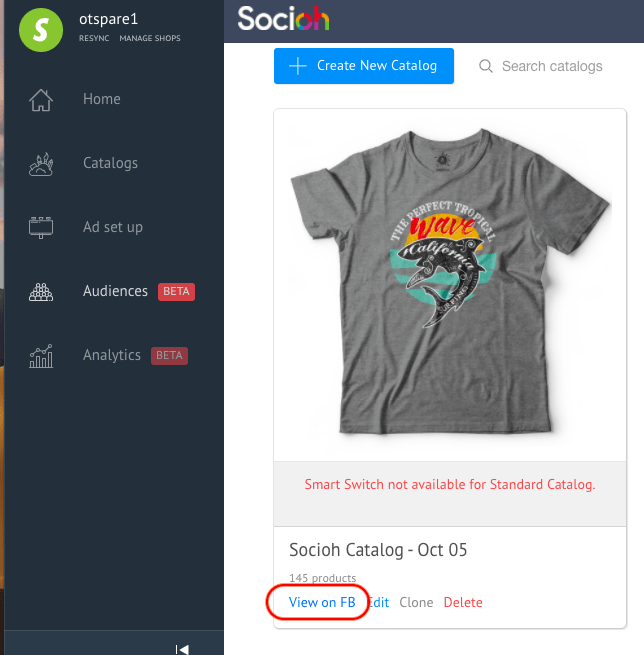Focus the Search catalogs field

[x=552, y=67]
